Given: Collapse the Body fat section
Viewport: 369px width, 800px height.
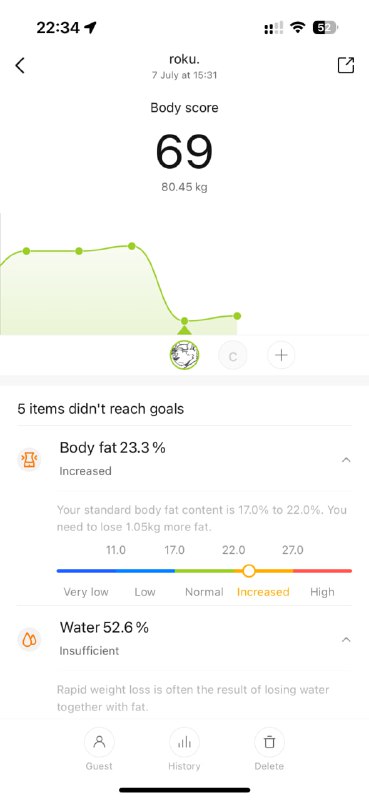Looking at the screenshot, I should 346,460.
